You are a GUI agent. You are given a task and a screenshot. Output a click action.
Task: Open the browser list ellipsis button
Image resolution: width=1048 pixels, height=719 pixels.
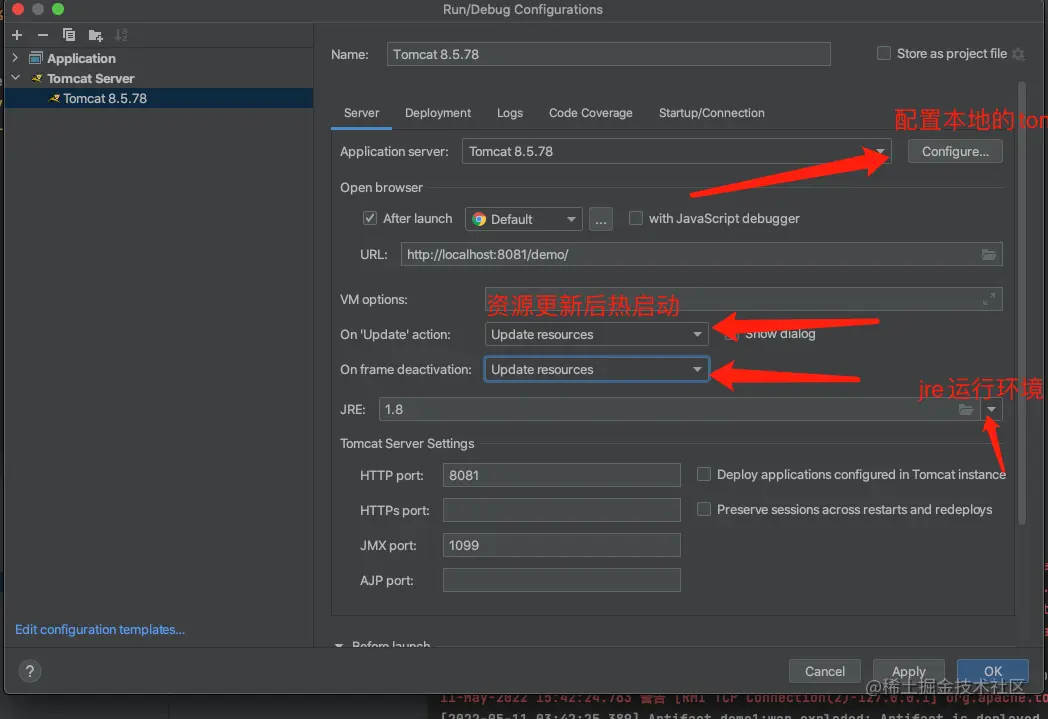(600, 219)
